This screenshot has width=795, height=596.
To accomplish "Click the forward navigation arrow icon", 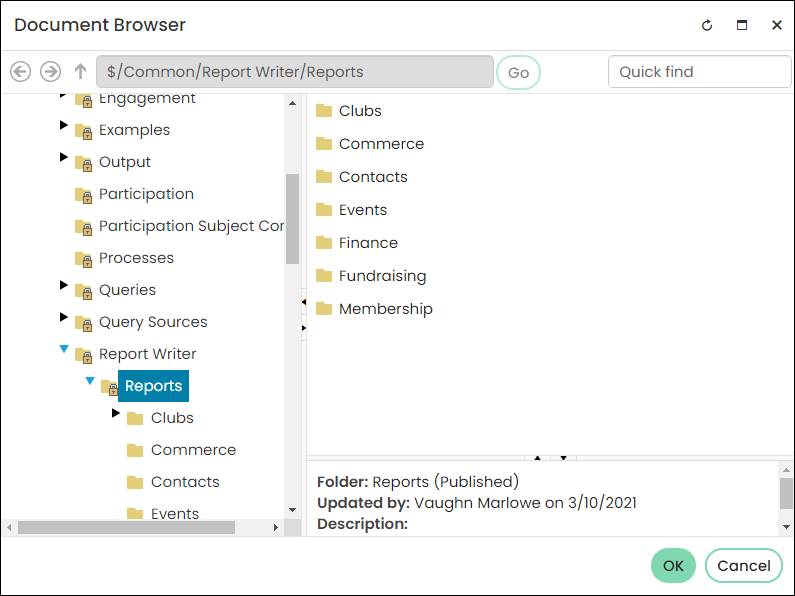I will (x=50, y=71).
